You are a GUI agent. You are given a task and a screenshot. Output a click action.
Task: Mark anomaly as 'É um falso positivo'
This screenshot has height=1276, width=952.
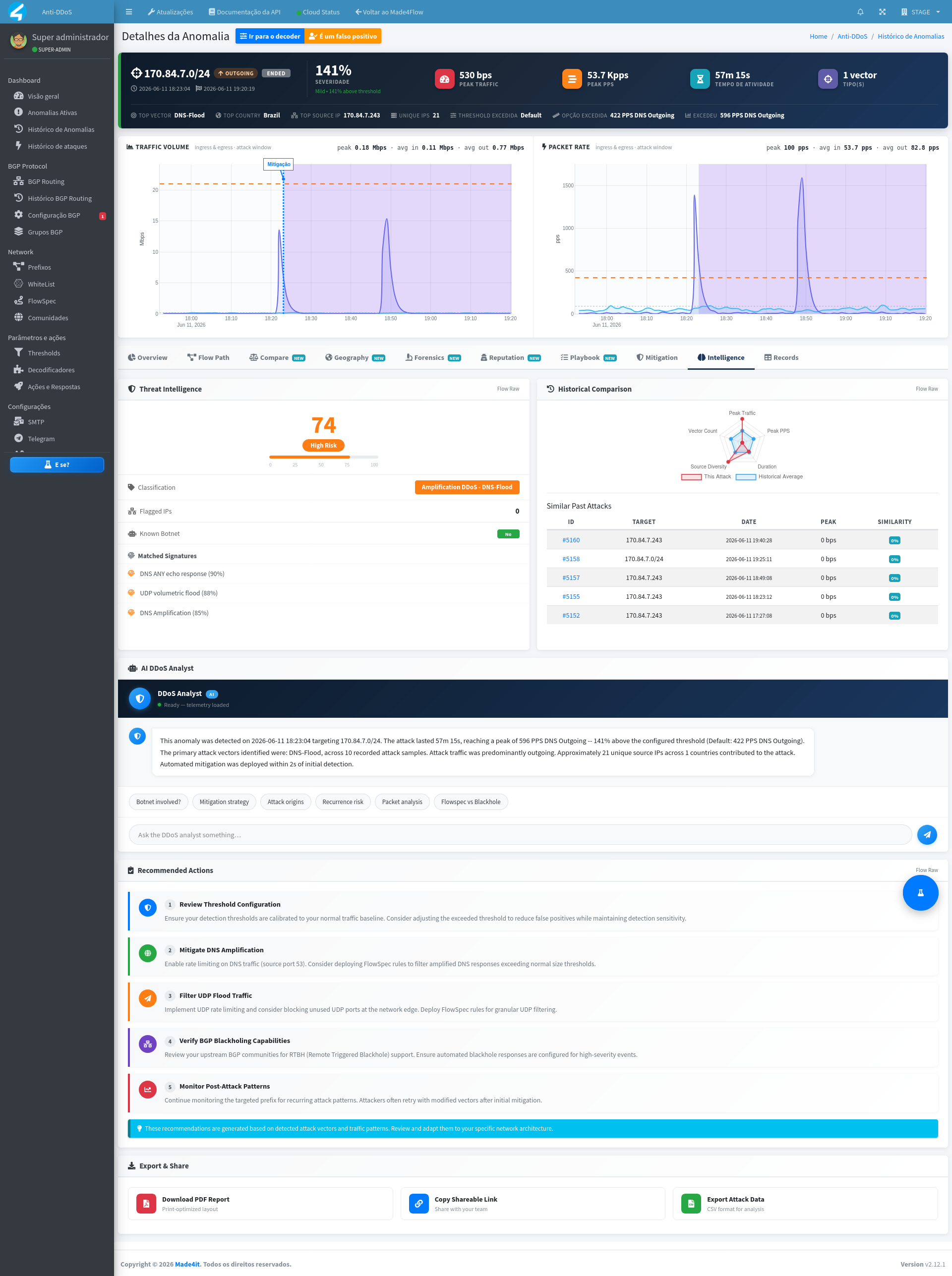[x=343, y=36]
